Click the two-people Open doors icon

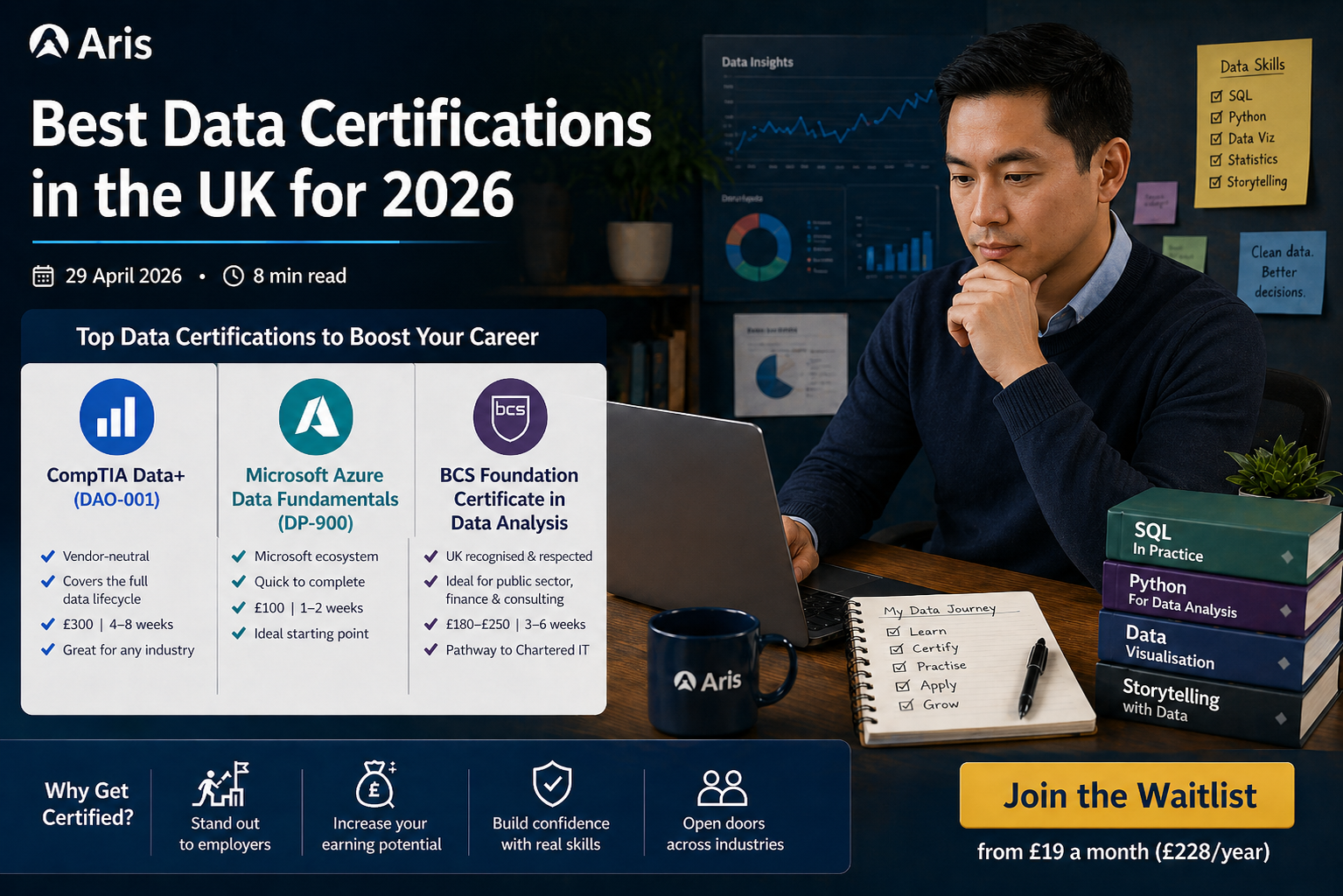point(723,787)
